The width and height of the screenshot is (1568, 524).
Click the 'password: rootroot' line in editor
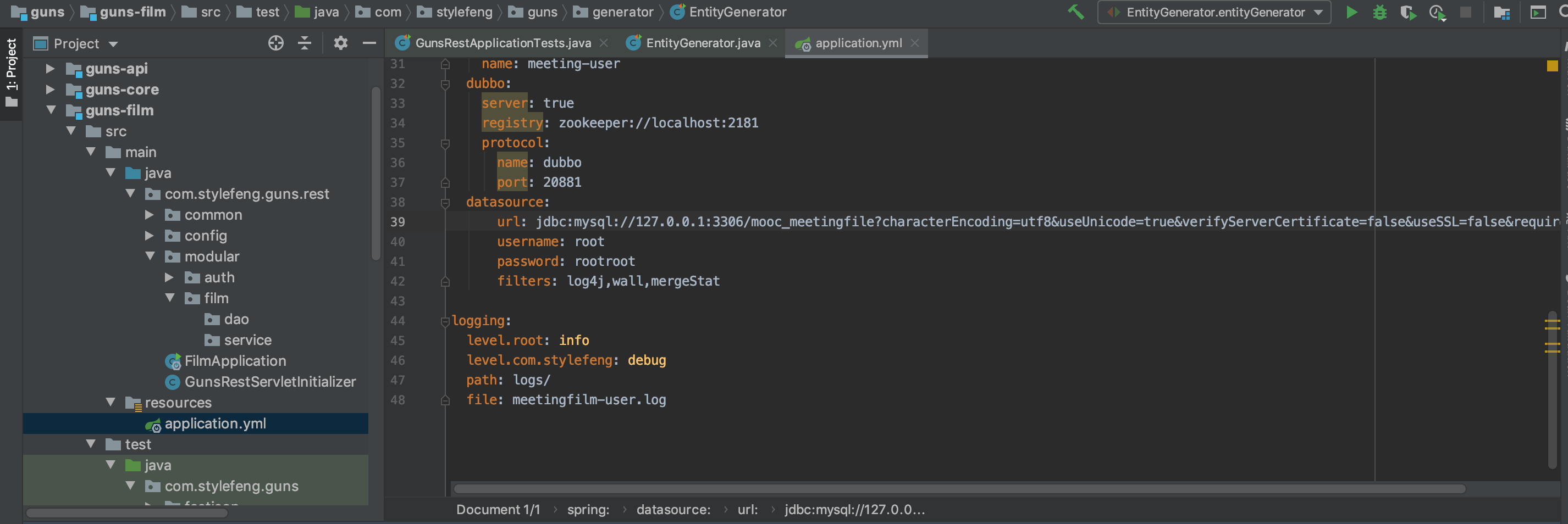click(x=566, y=261)
